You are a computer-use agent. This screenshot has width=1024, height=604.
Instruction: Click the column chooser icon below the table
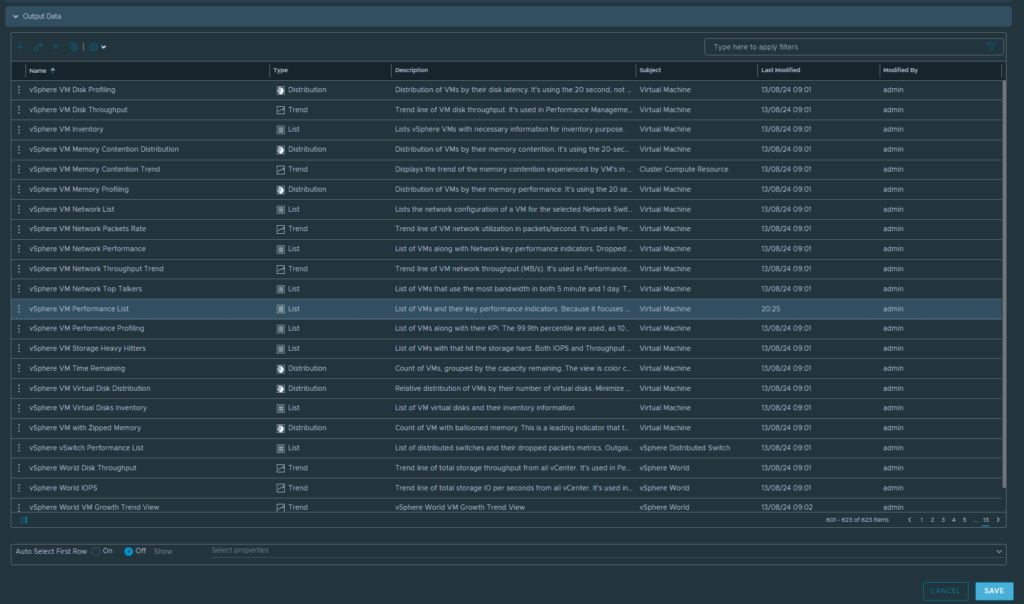[x=24, y=520]
